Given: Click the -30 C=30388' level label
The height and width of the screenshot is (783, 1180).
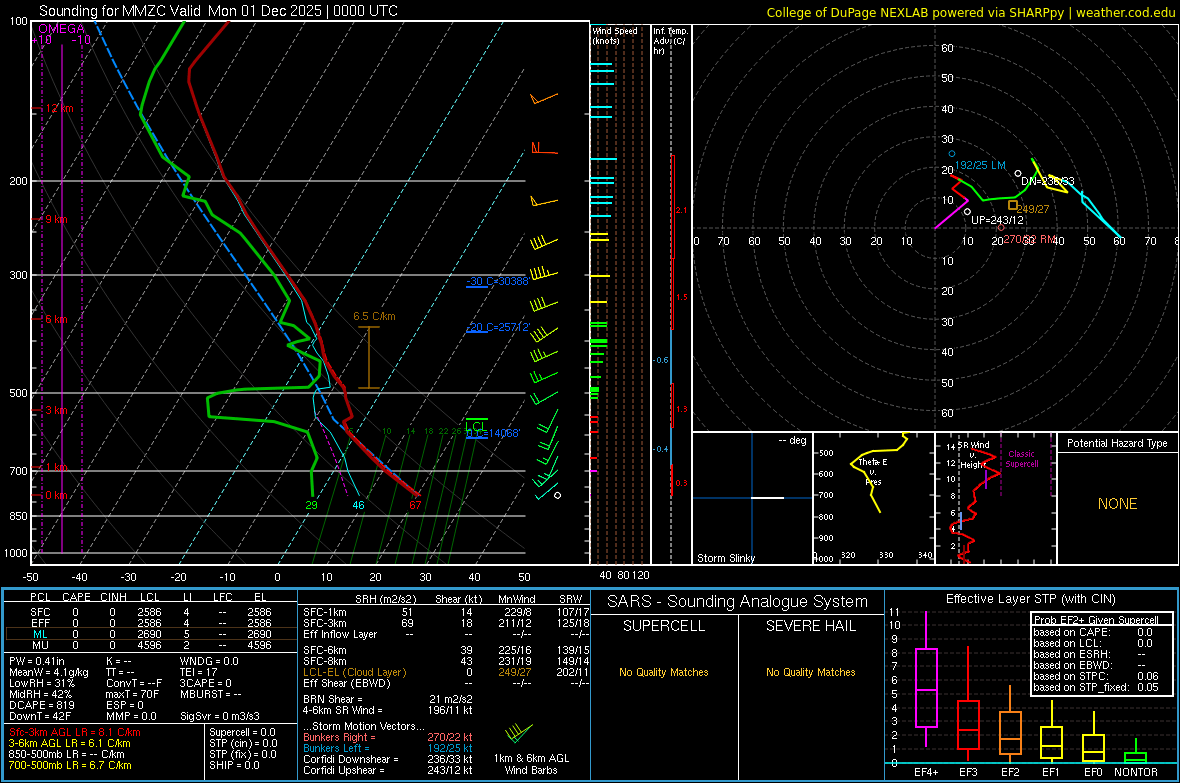Looking at the screenshot, I should (x=497, y=281).
